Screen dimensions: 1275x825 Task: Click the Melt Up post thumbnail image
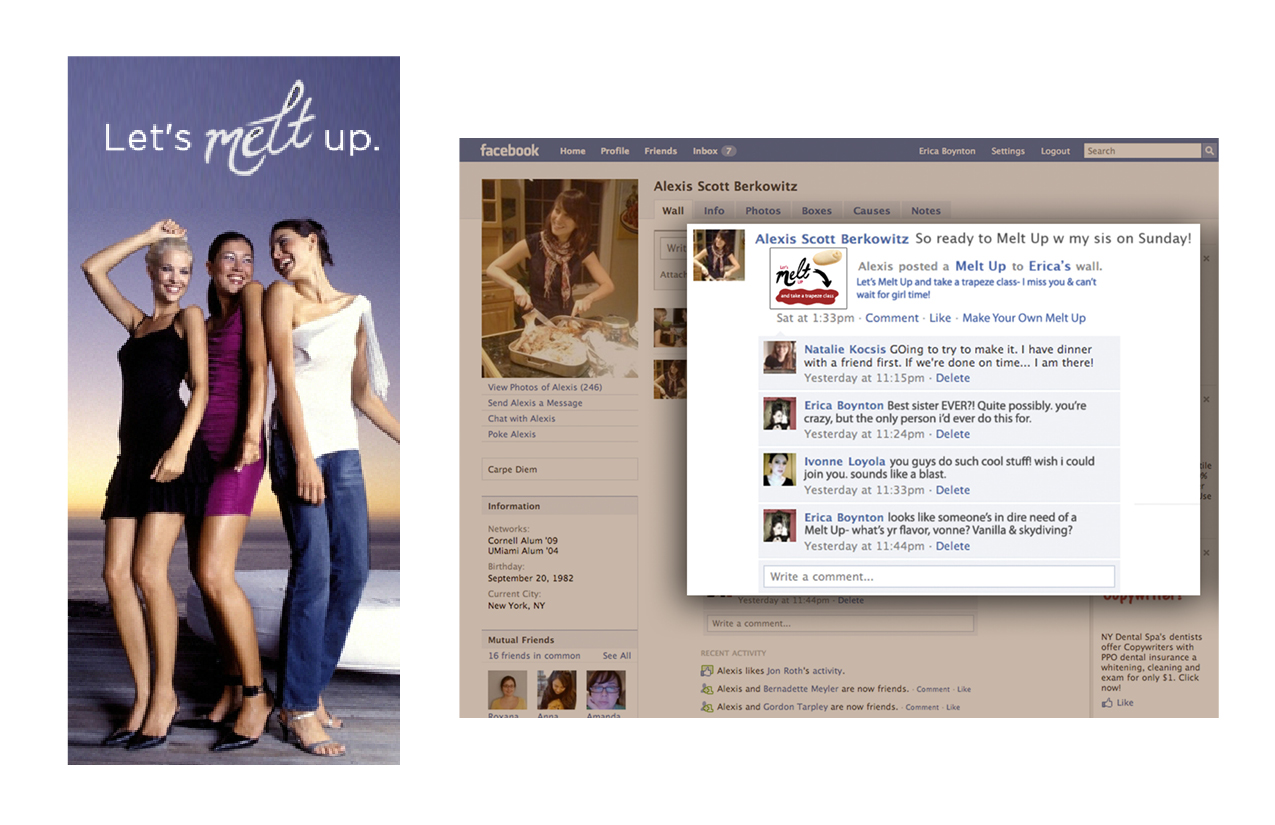(x=808, y=279)
